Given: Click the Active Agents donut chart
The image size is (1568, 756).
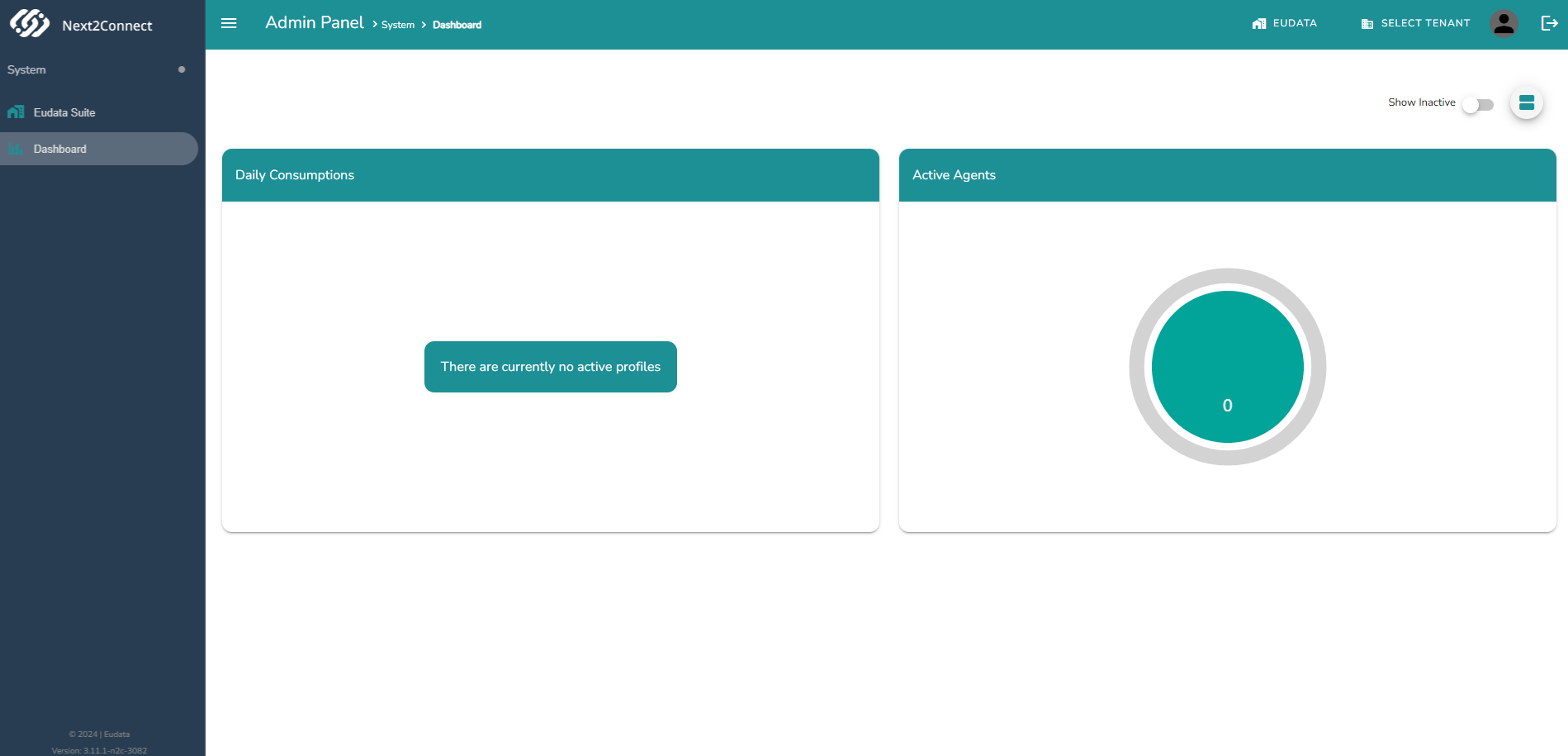Looking at the screenshot, I should click(x=1227, y=367).
